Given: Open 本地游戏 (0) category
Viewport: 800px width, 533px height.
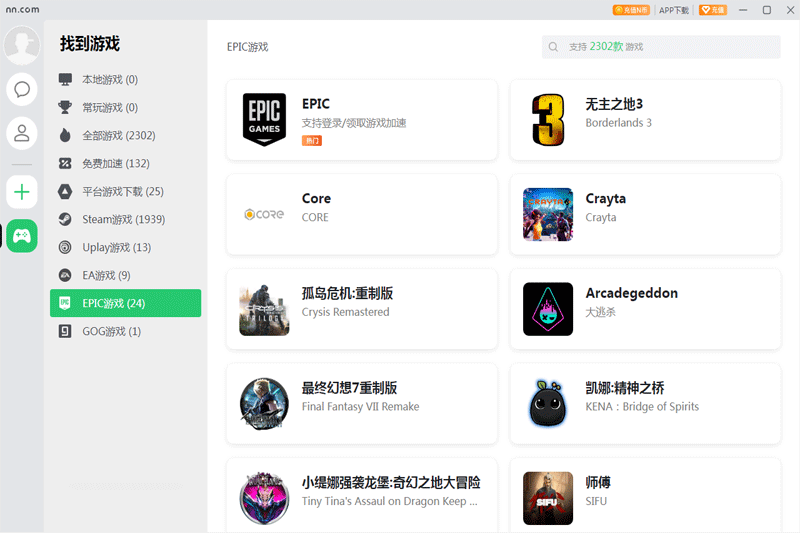Looking at the screenshot, I should [126, 79].
